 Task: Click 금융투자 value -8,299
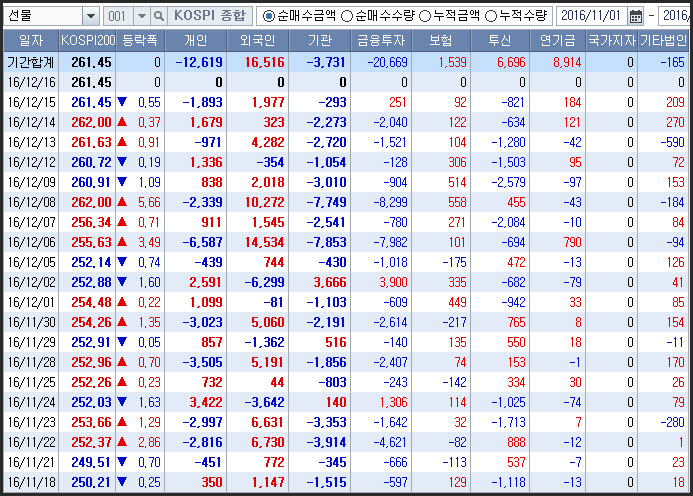coord(390,202)
